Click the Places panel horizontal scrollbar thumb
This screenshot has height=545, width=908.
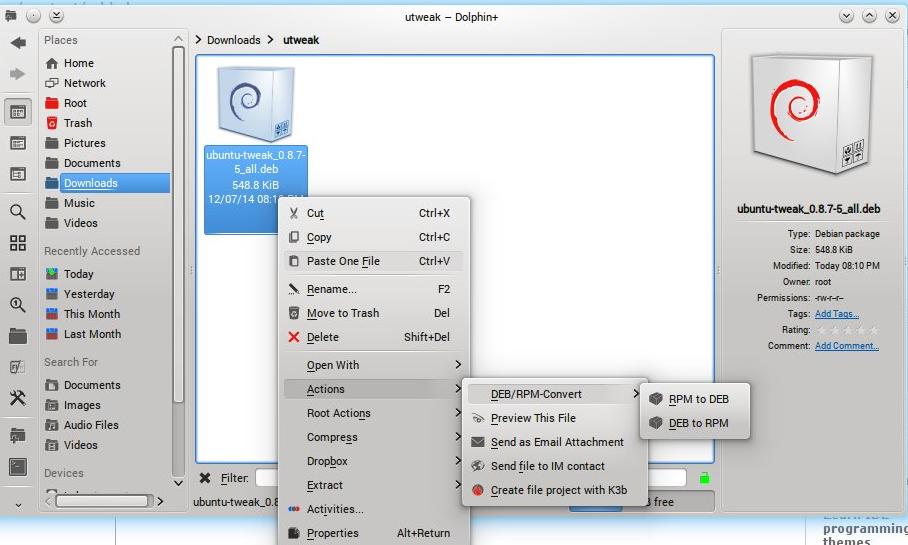tap(102, 501)
